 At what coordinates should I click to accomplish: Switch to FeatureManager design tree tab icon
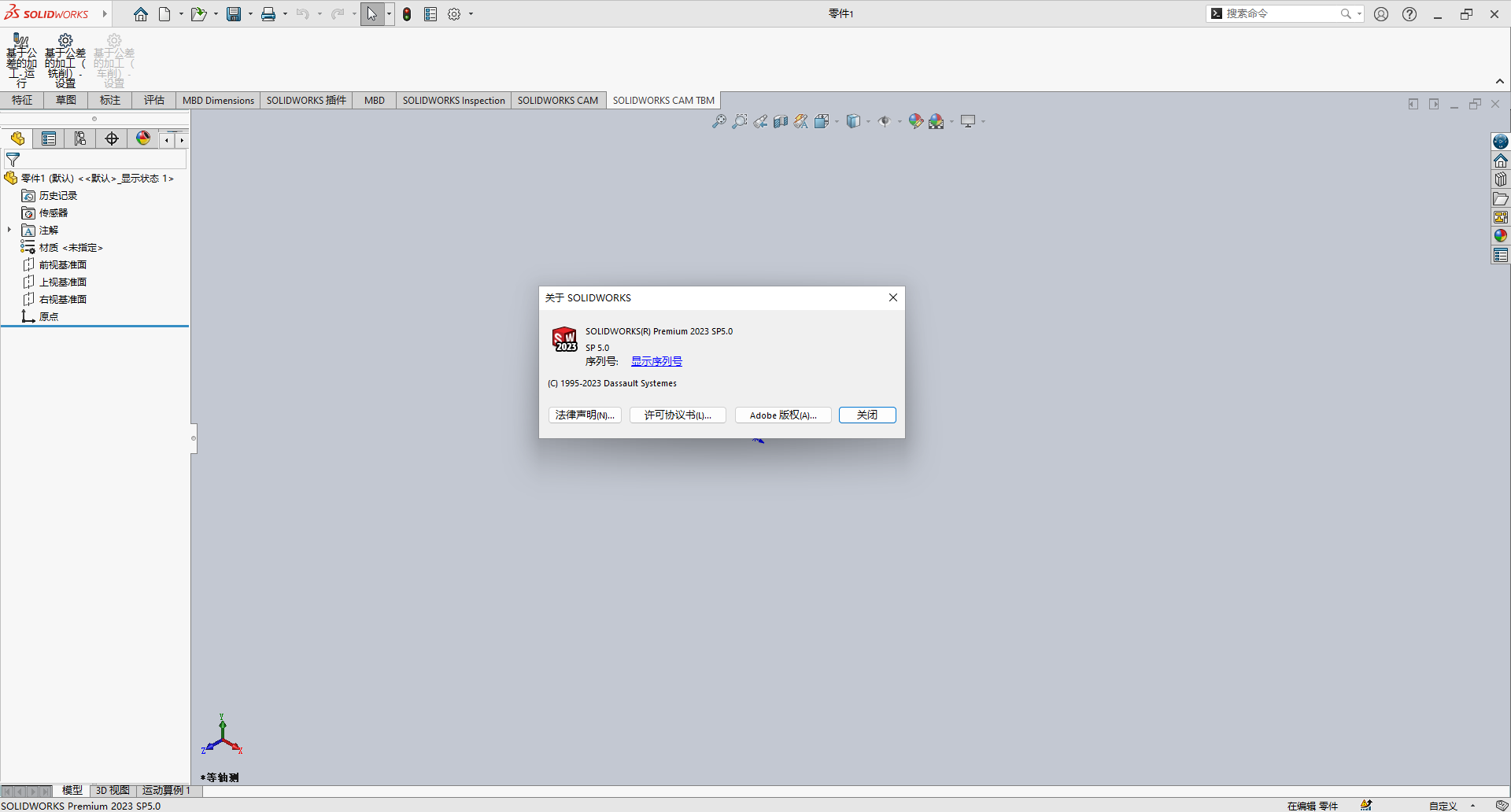(x=17, y=139)
